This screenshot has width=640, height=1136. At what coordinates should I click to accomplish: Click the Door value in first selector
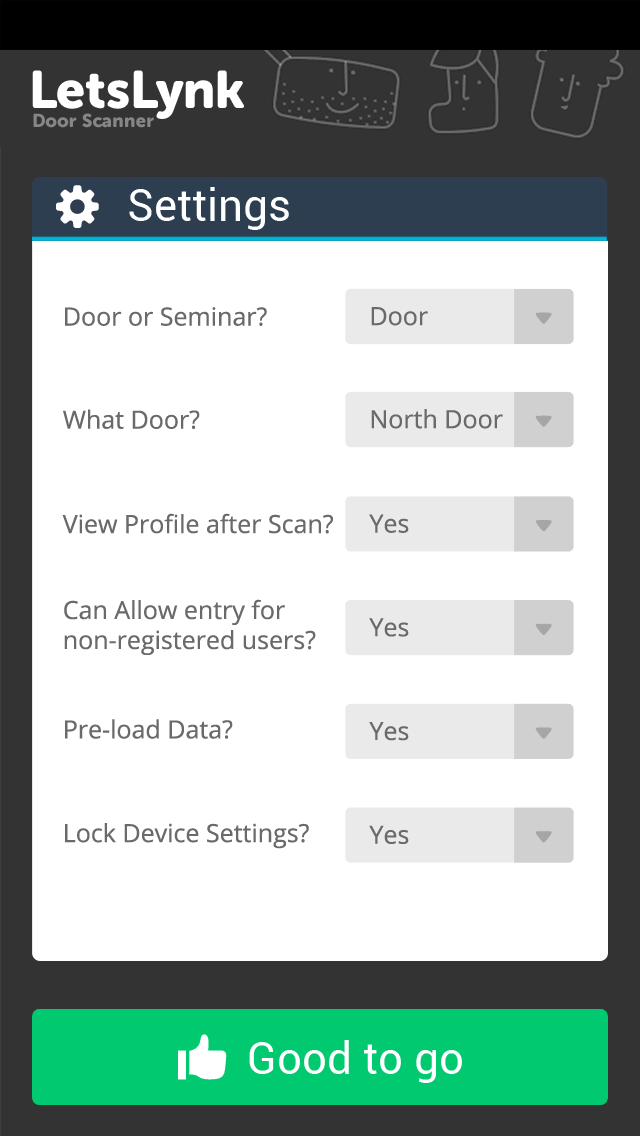[400, 317]
